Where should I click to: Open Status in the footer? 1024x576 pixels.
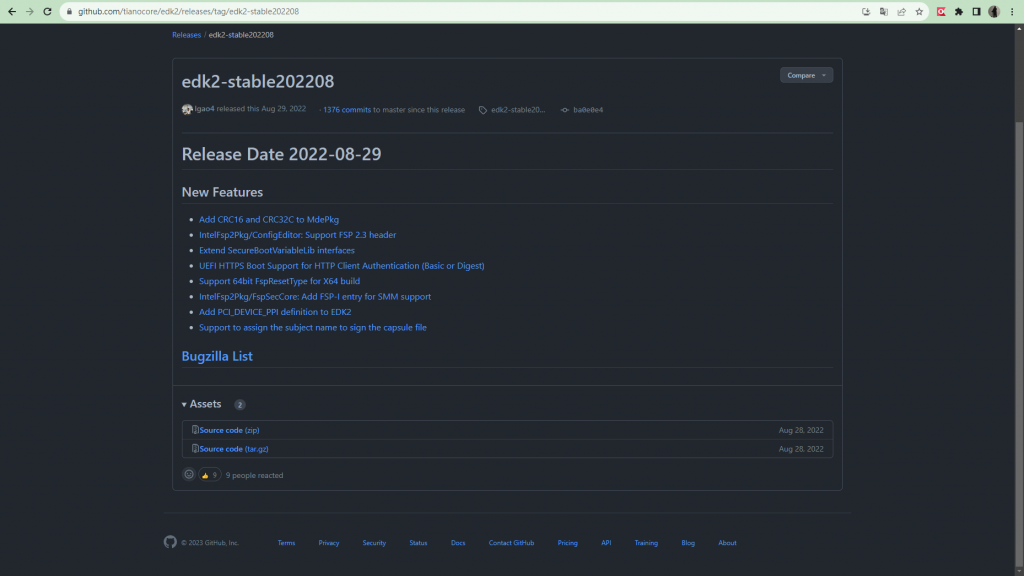tap(418, 543)
